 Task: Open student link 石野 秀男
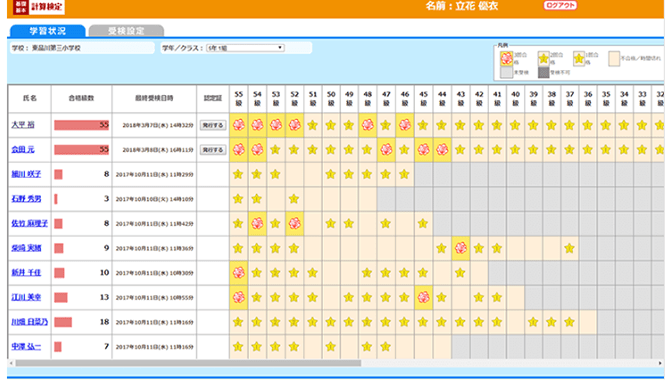26,199
